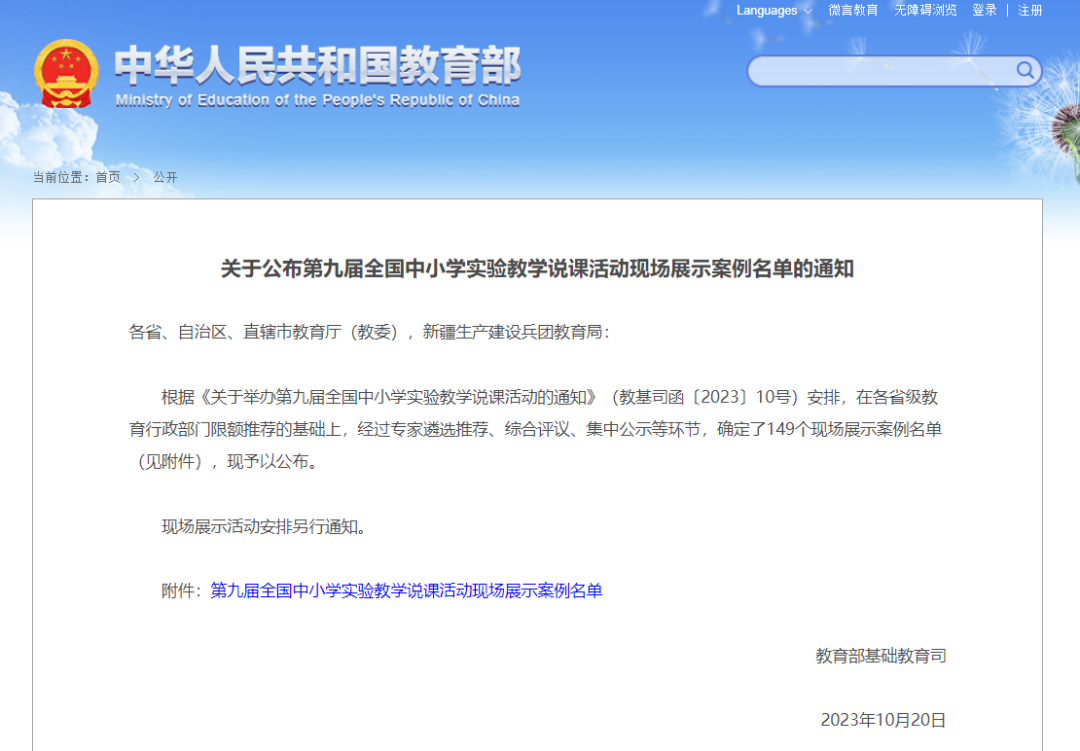Screen dimensions: 1080x751
Task: Click the national emblem logo
Action: pos(66,74)
